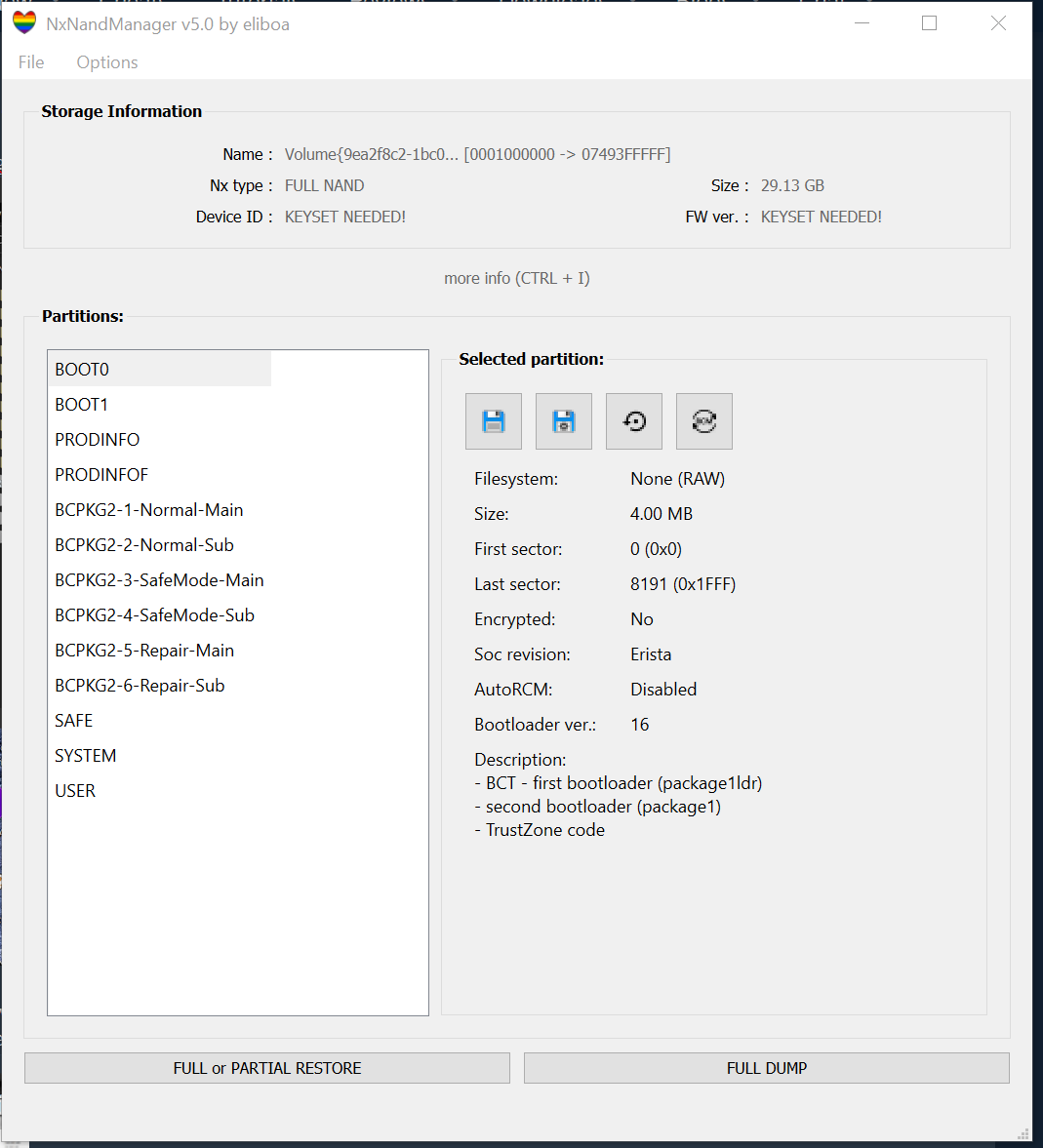Select BCPKG2-4-SafeMode-Sub partition

160,615
